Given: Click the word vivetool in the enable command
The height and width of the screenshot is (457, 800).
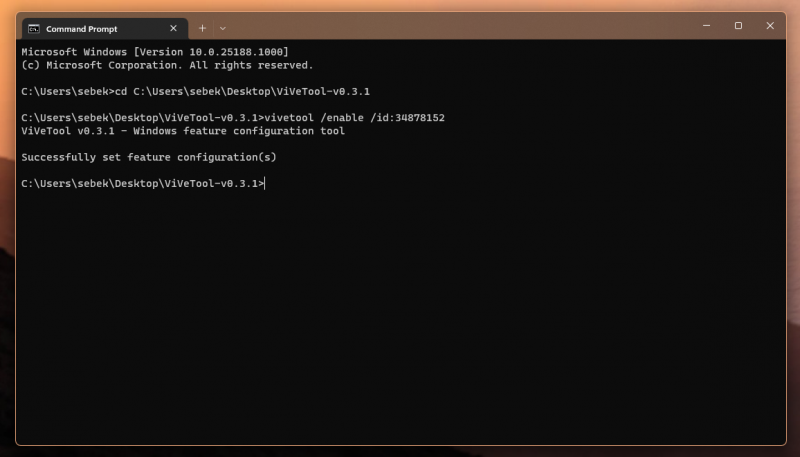Looking at the screenshot, I should pos(289,118).
